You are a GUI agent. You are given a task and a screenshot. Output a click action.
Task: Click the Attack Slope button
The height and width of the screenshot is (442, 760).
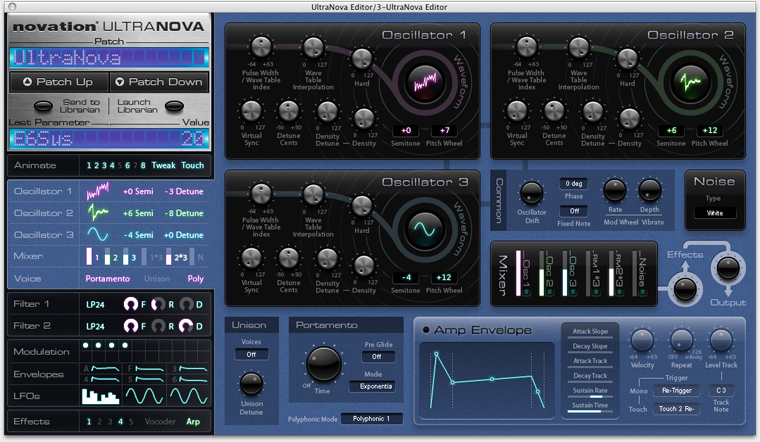[x=590, y=332]
